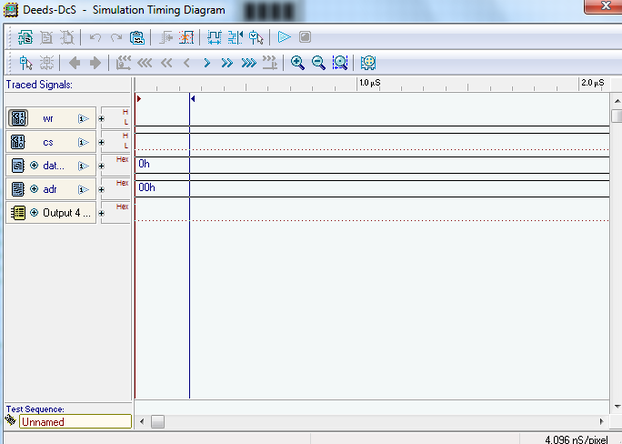Toggle the cs signal value button
The image size is (622, 444).
click(84, 142)
